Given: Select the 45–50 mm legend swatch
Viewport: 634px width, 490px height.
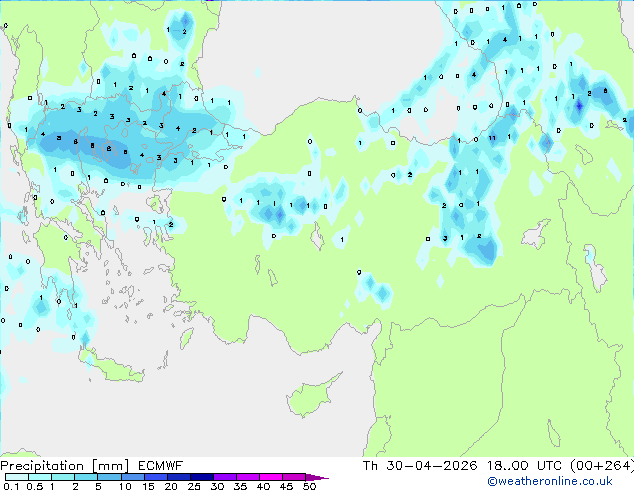Looking at the screenshot, I should pos(294,477).
